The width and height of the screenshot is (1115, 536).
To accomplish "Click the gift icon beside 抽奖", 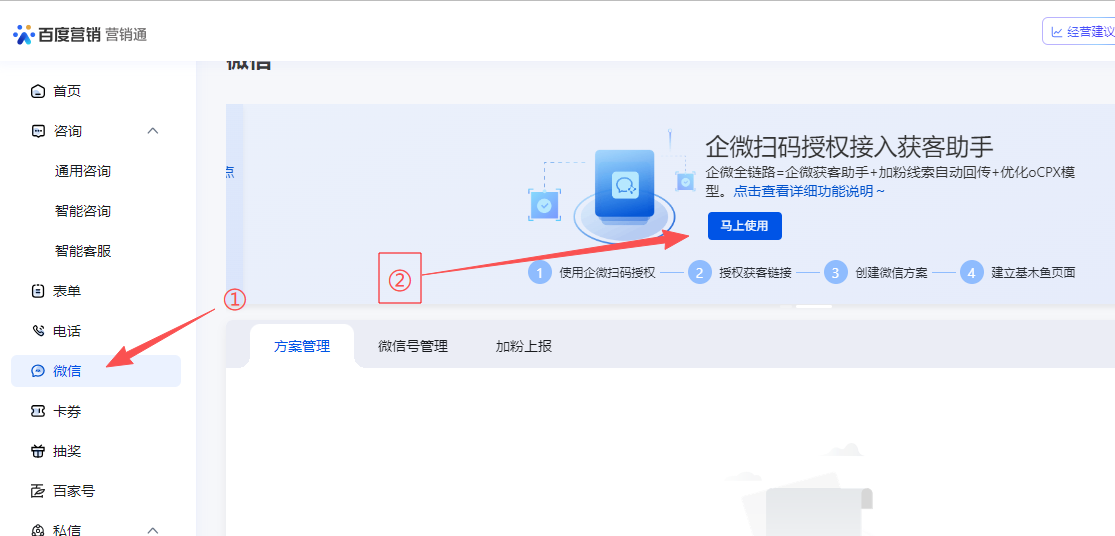I will pyautogui.click(x=38, y=451).
